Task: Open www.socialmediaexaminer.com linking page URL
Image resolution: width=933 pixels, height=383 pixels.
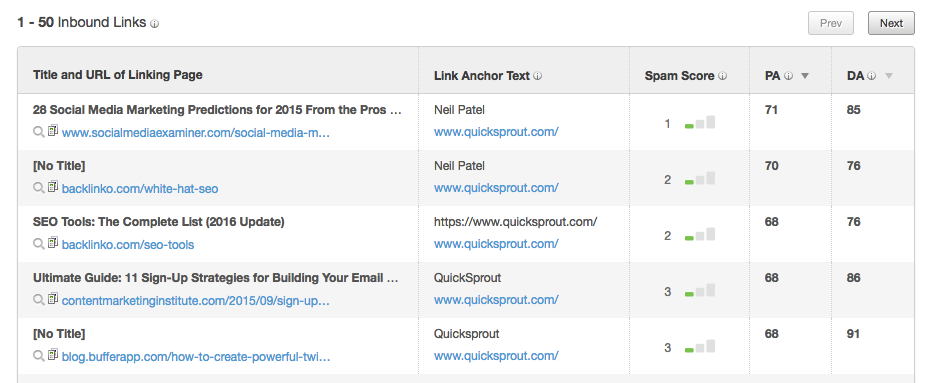Action: click(196, 133)
